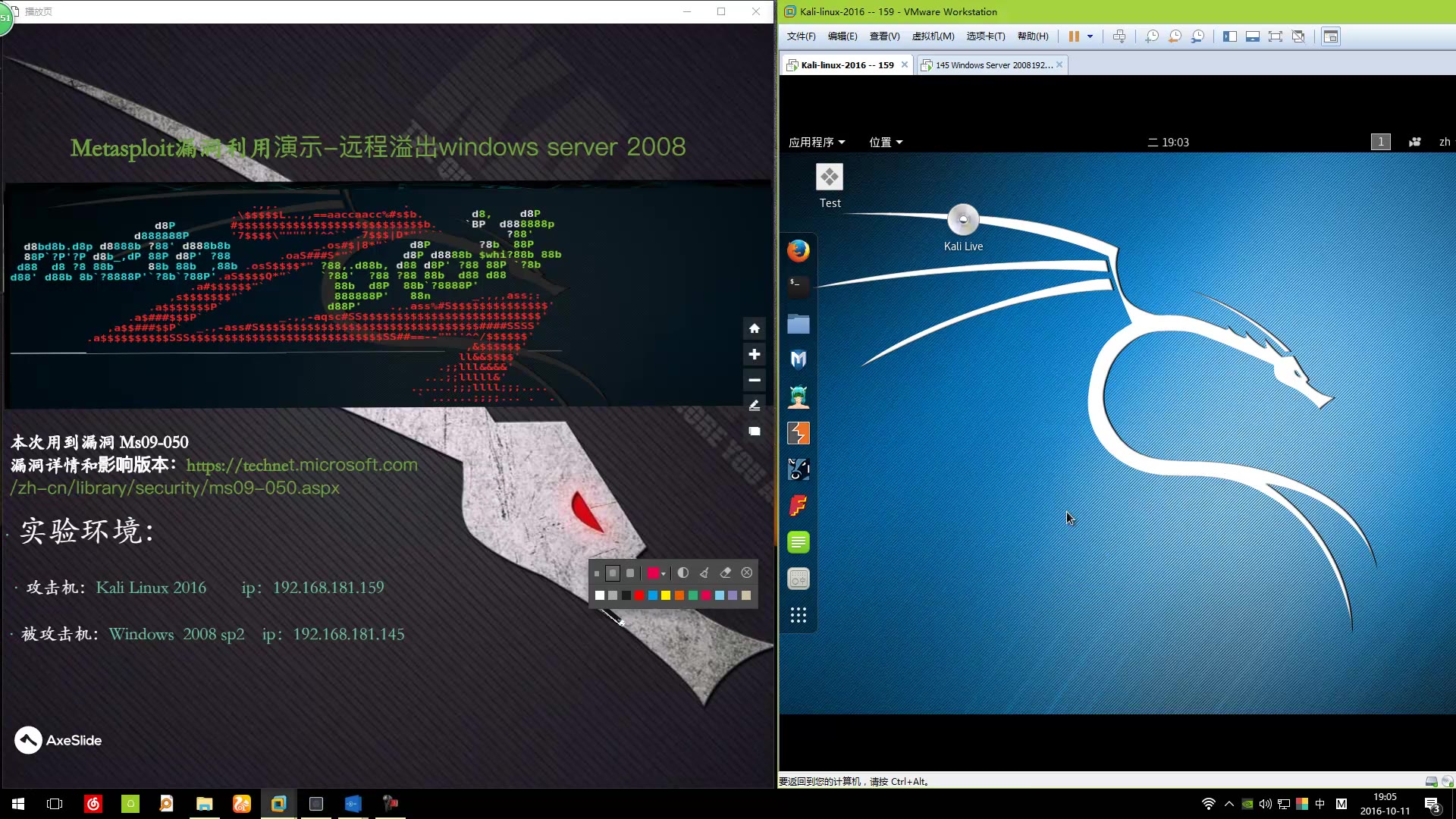Image resolution: width=1456 pixels, height=819 pixels.
Task: Launch Burp Suite from the Kali dock
Action: 798,433
